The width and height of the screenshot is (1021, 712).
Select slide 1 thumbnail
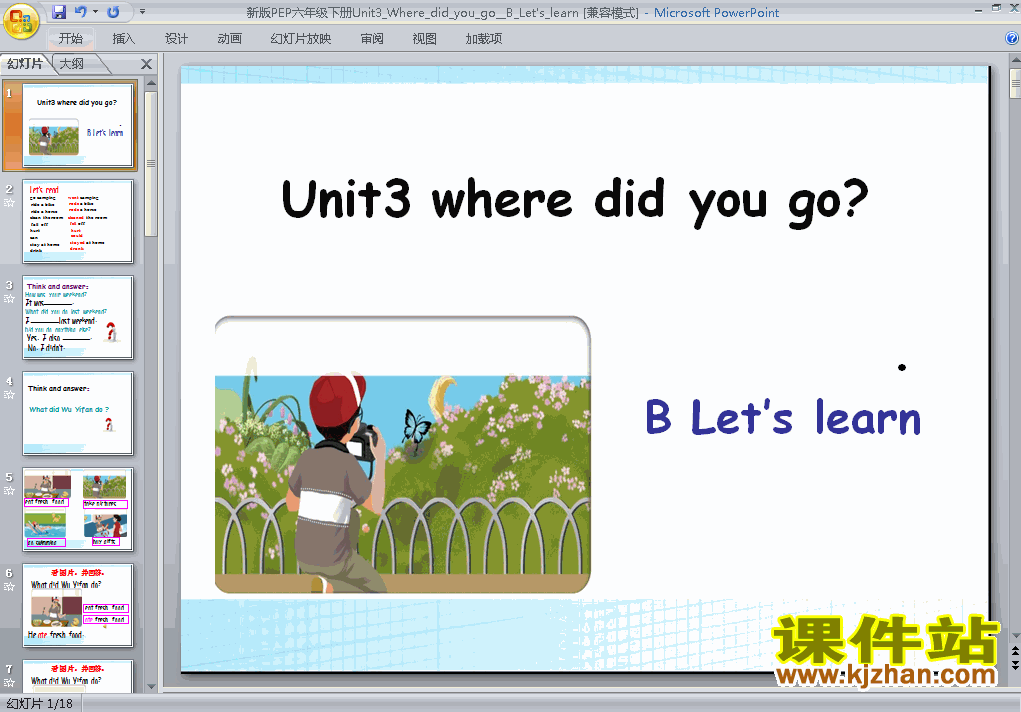coord(78,126)
